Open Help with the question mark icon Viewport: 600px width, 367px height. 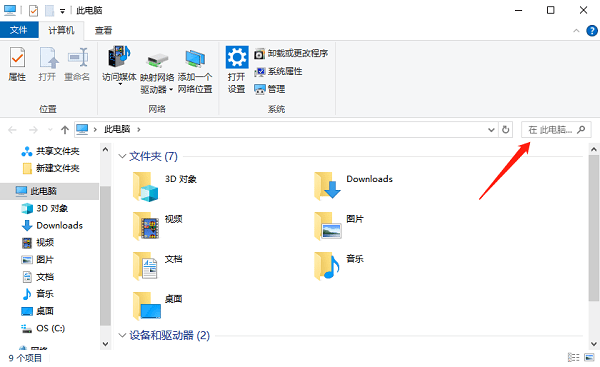pyautogui.click(x=592, y=31)
